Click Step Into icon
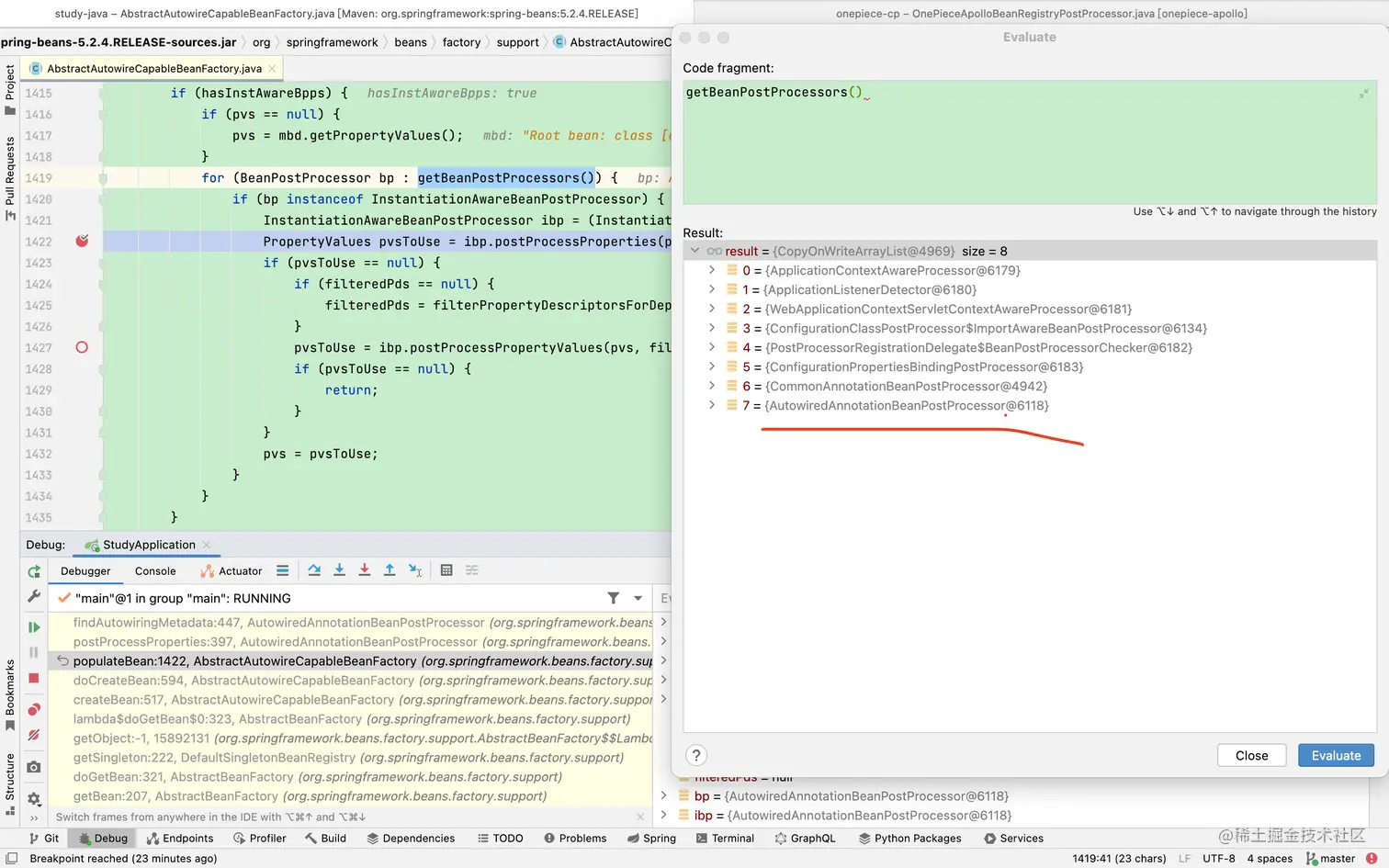 [339, 570]
